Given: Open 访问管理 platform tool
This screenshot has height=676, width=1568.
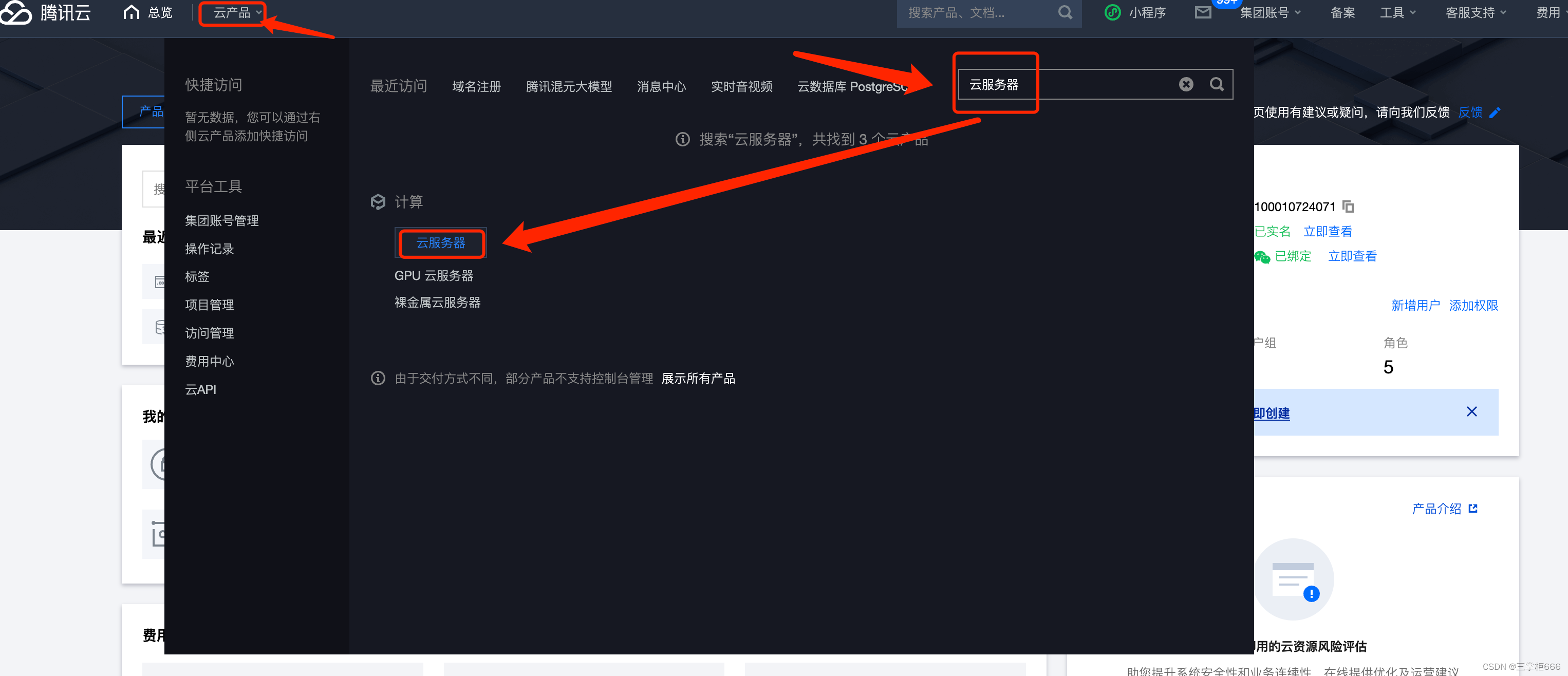Looking at the screenshot, I should tap(210, 333).
